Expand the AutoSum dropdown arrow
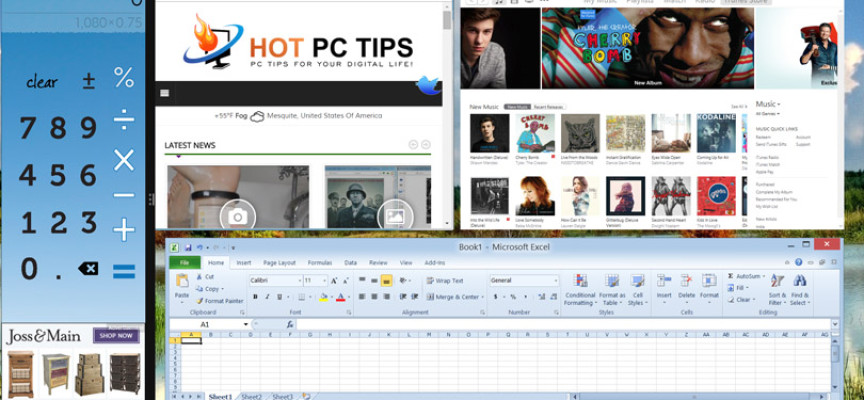 (x=765, y=276)
